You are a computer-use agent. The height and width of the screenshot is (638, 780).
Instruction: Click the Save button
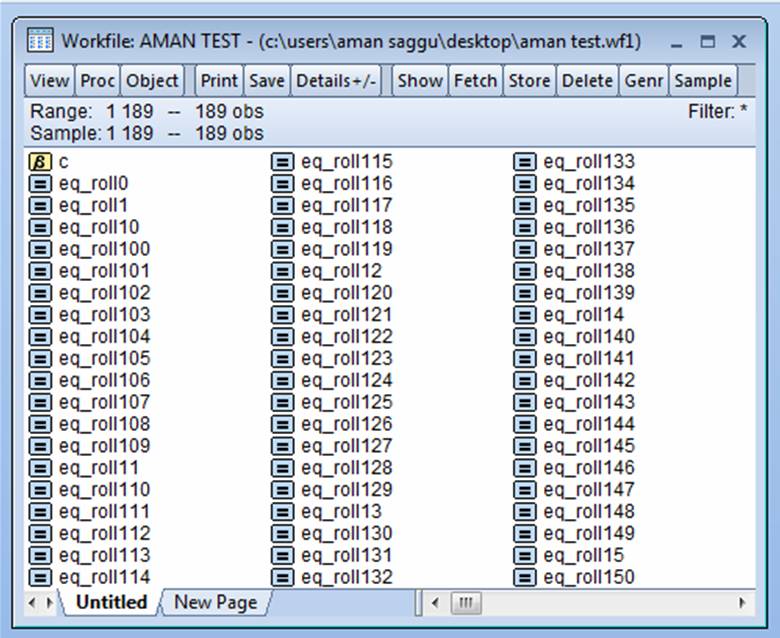coord(267,81)
